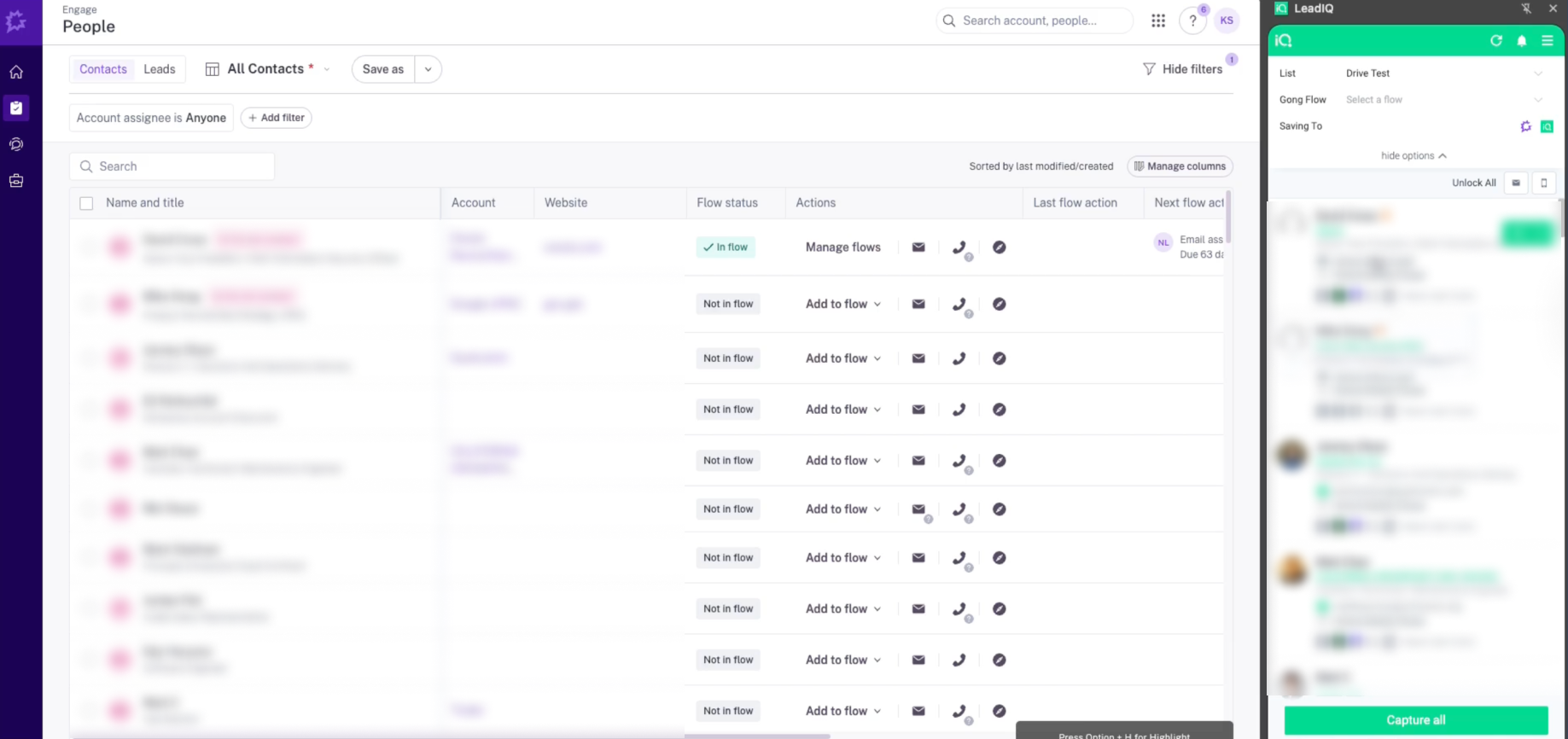Unlock all phone numbers in LeadIQ

(1544, 183)
